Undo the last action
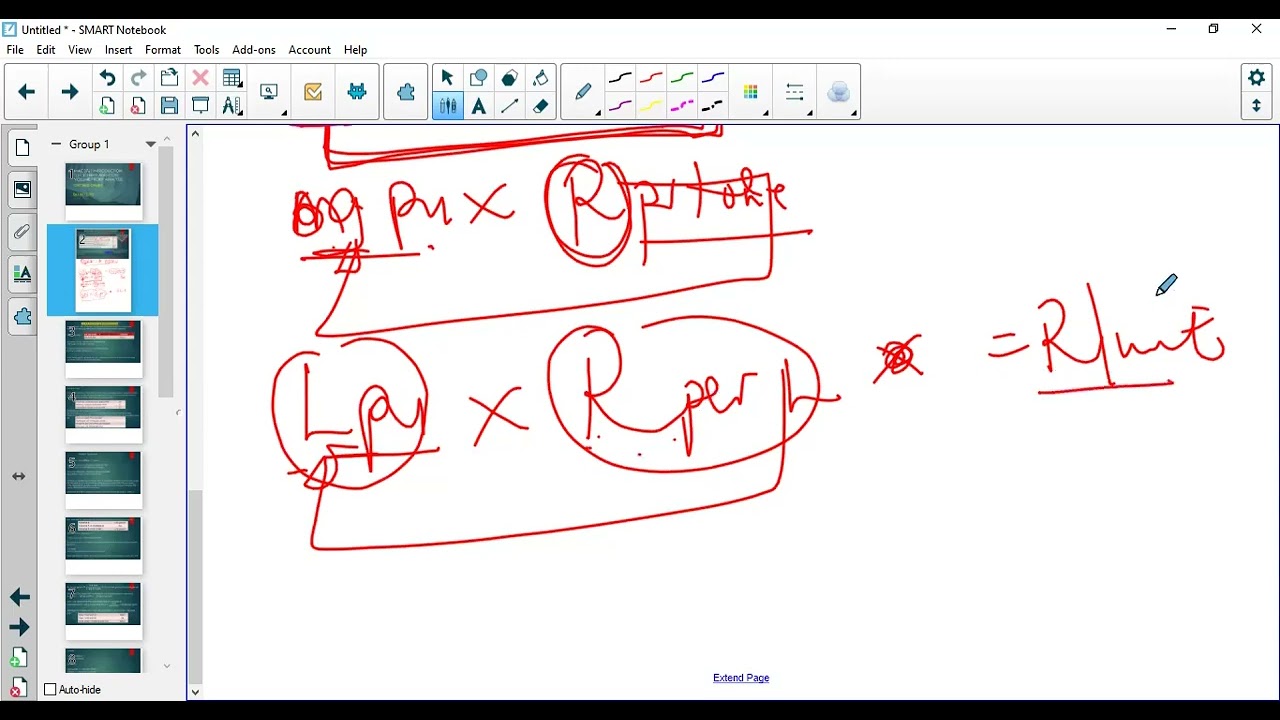This screenshot has width=1280, height=720. (x=107, y=78)
